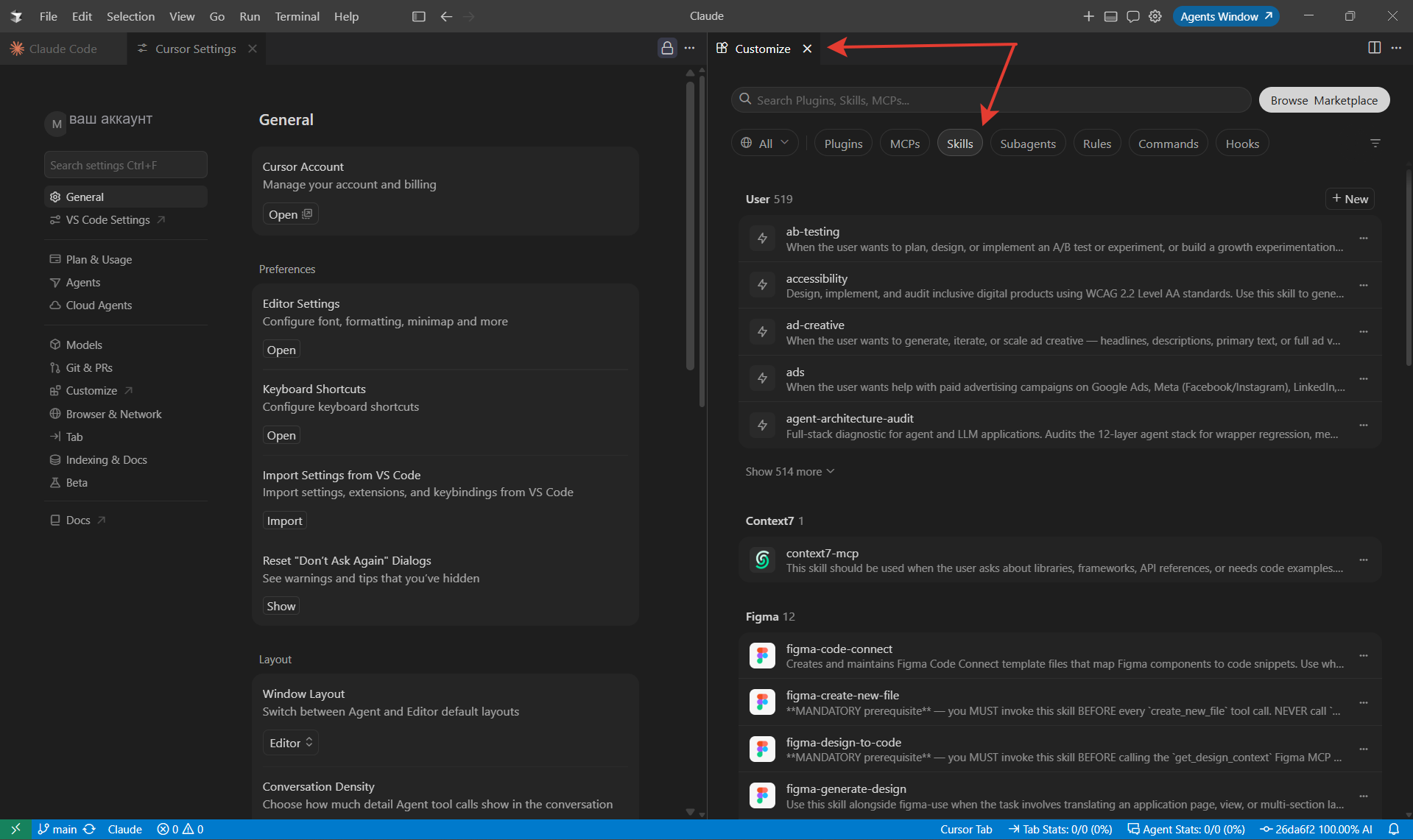Open the Help menu
The width and height of the screenshot is (1413, 840).
pyautogui.click(x=346, y=16)
